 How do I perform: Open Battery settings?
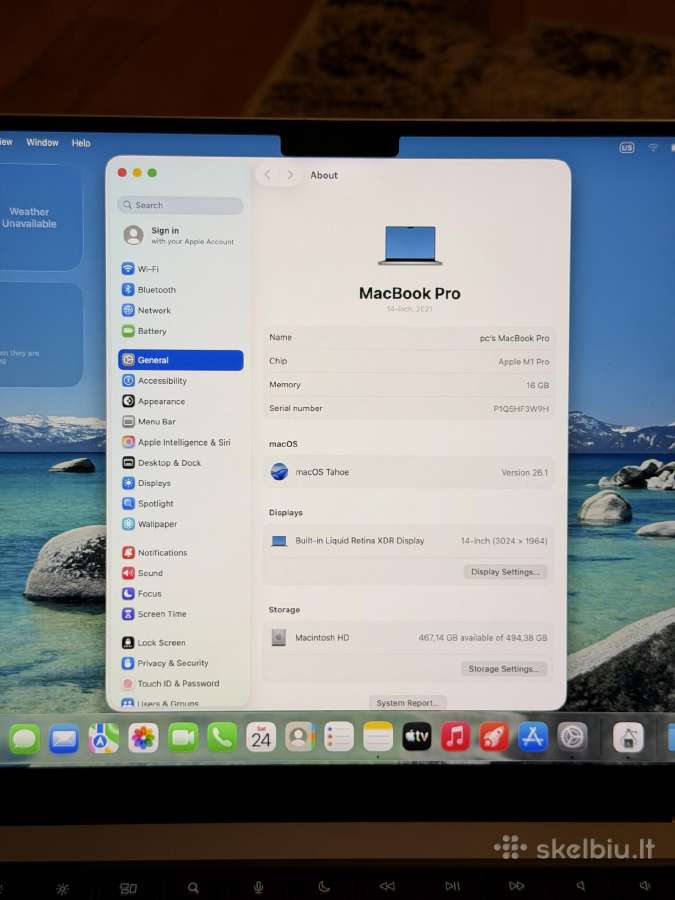tap(144, 331)
